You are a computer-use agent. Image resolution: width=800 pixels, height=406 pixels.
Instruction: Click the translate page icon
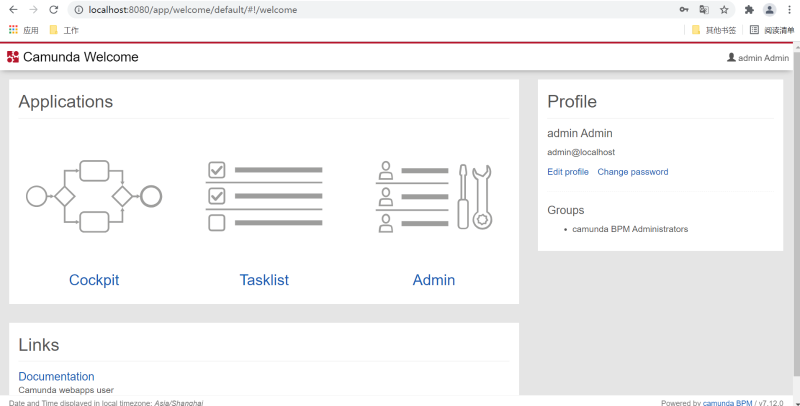tap(704, 10)
